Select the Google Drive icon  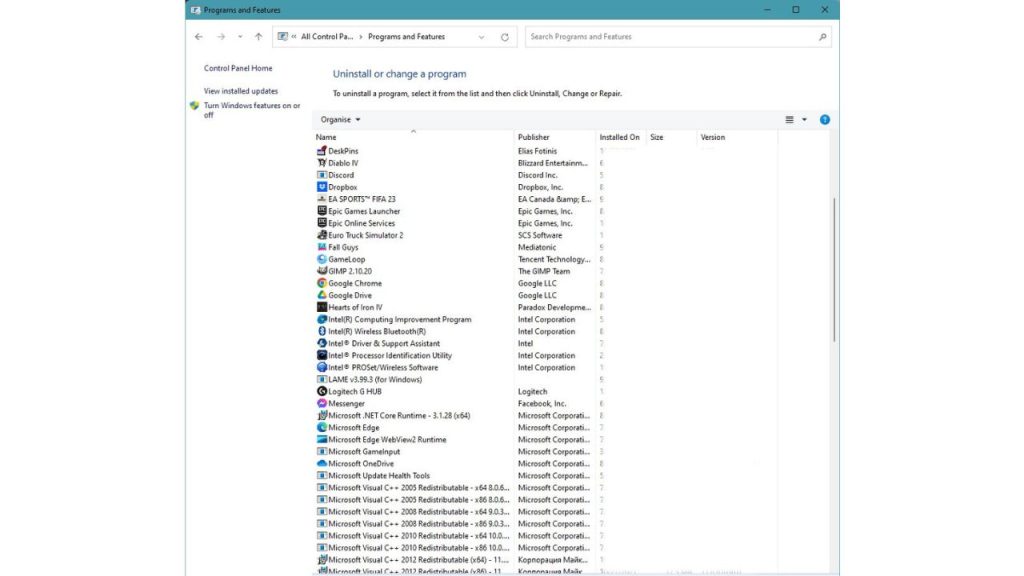point(321,295)
